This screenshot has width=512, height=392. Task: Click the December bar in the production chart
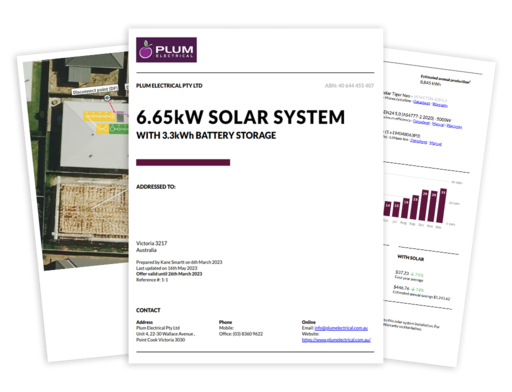pyautogui.click(x=441, y=205)
